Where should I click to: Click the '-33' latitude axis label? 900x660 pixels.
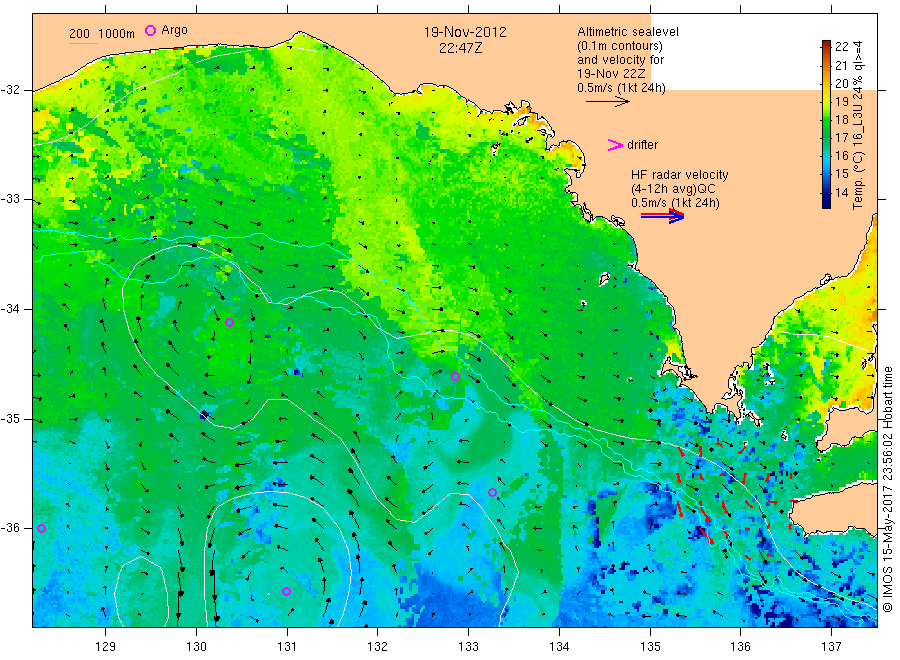pyautogui.click(x=11, y=199)
